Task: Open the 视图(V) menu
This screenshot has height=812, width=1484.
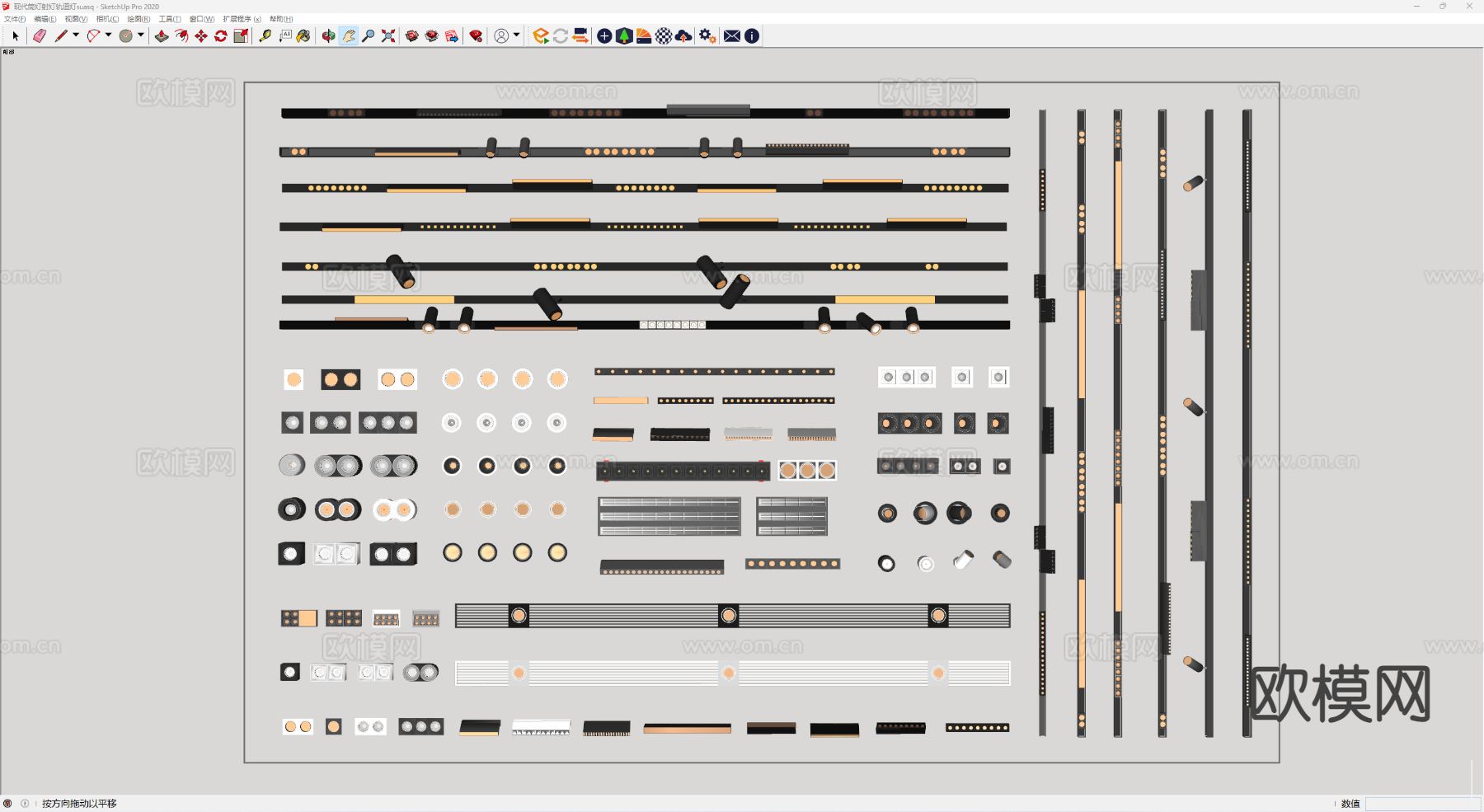Action: coord(76,19)
